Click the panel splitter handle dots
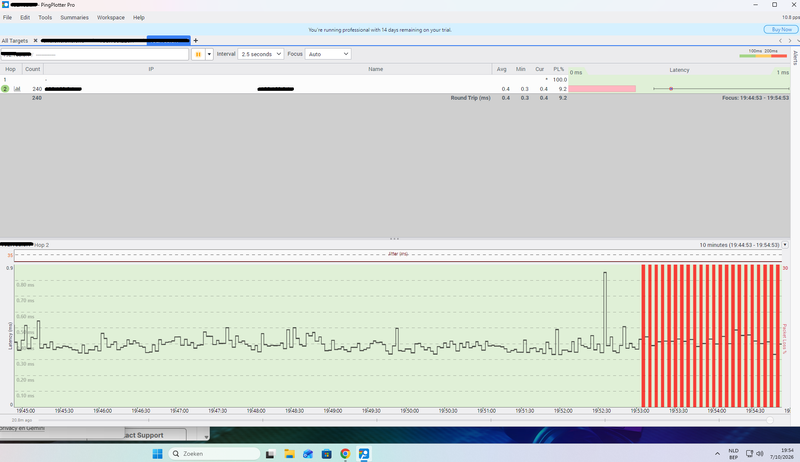Screen dimensions: 800x462 [x=394, y=239]
